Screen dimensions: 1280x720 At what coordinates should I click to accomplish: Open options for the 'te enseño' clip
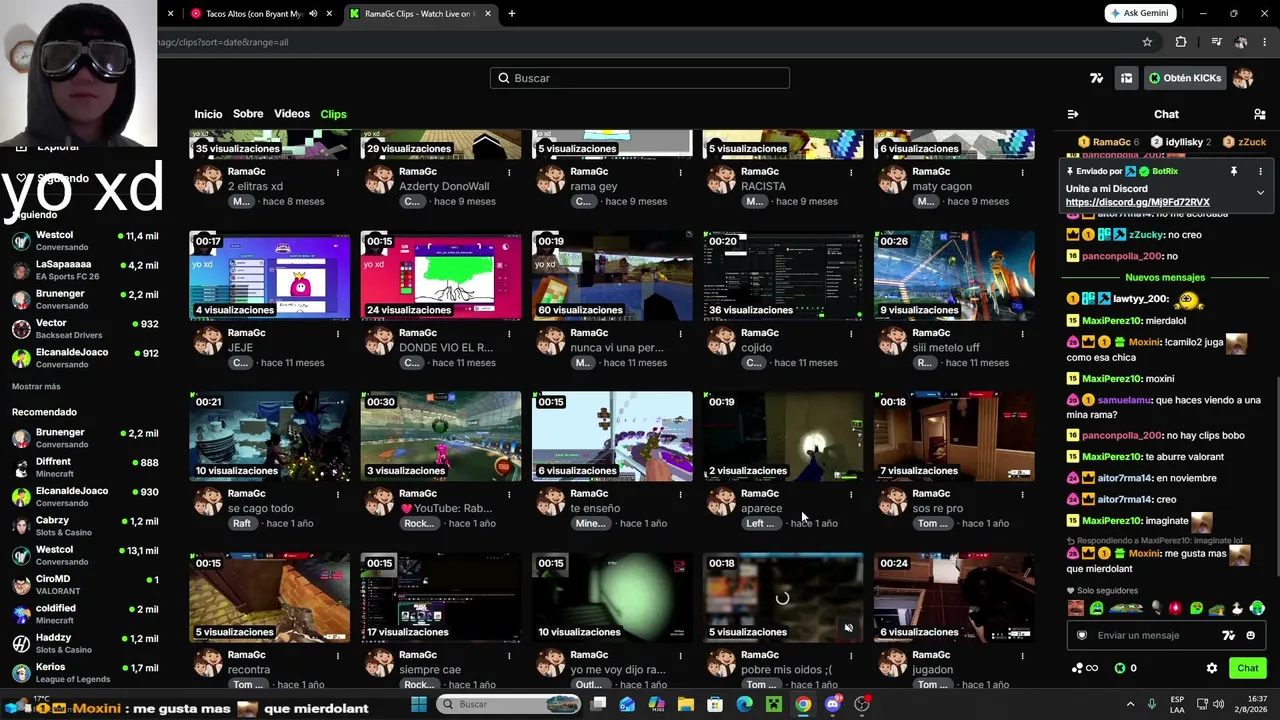coord(680,494)
